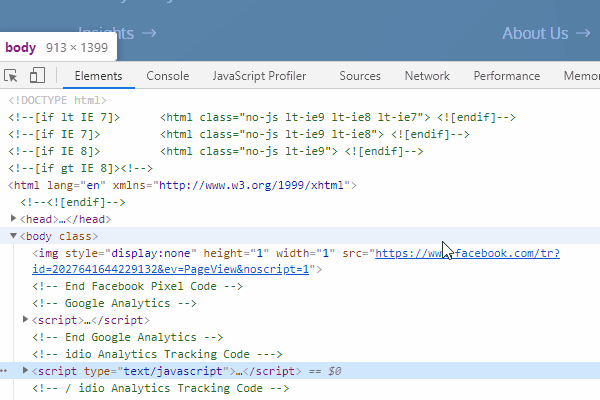Open the Performance tab
600x400 pixels.
point(507,76)
